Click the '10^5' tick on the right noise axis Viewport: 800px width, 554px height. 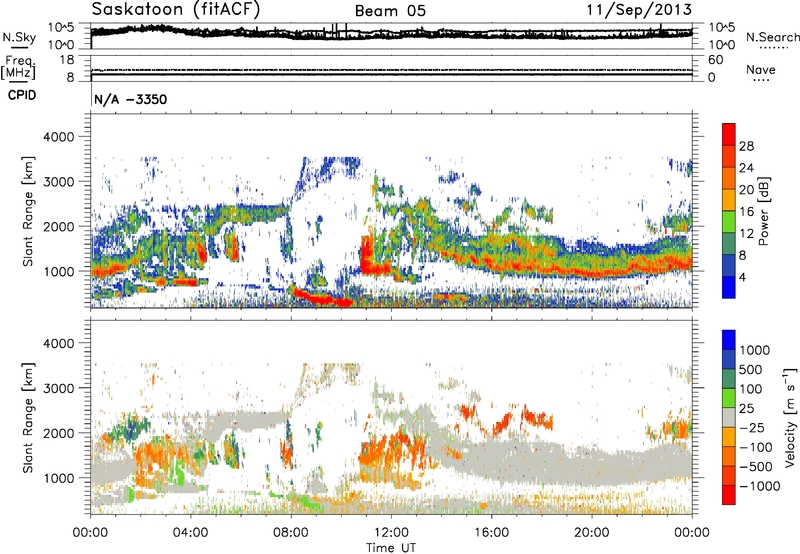point(721,28)
